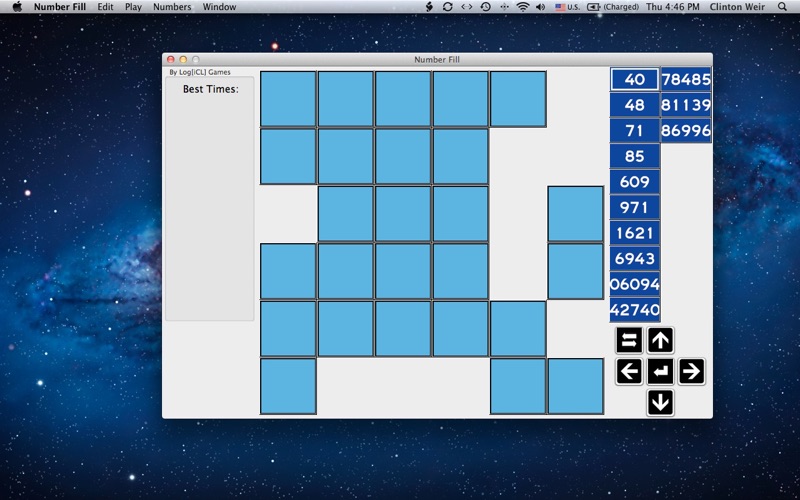
Task: Click the down arrow navigation button
Action: tap(660, 403)
